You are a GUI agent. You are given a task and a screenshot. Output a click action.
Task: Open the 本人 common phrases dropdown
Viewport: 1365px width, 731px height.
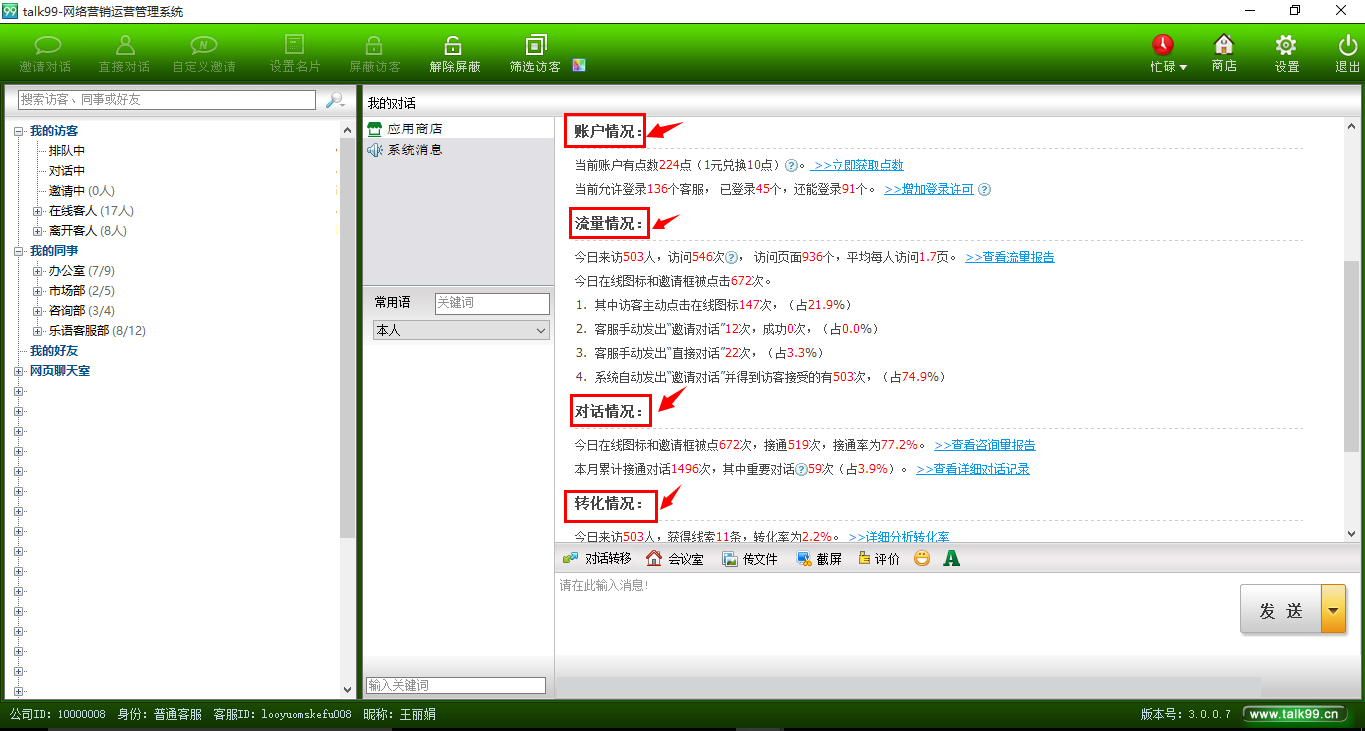[x=461, y=330]
